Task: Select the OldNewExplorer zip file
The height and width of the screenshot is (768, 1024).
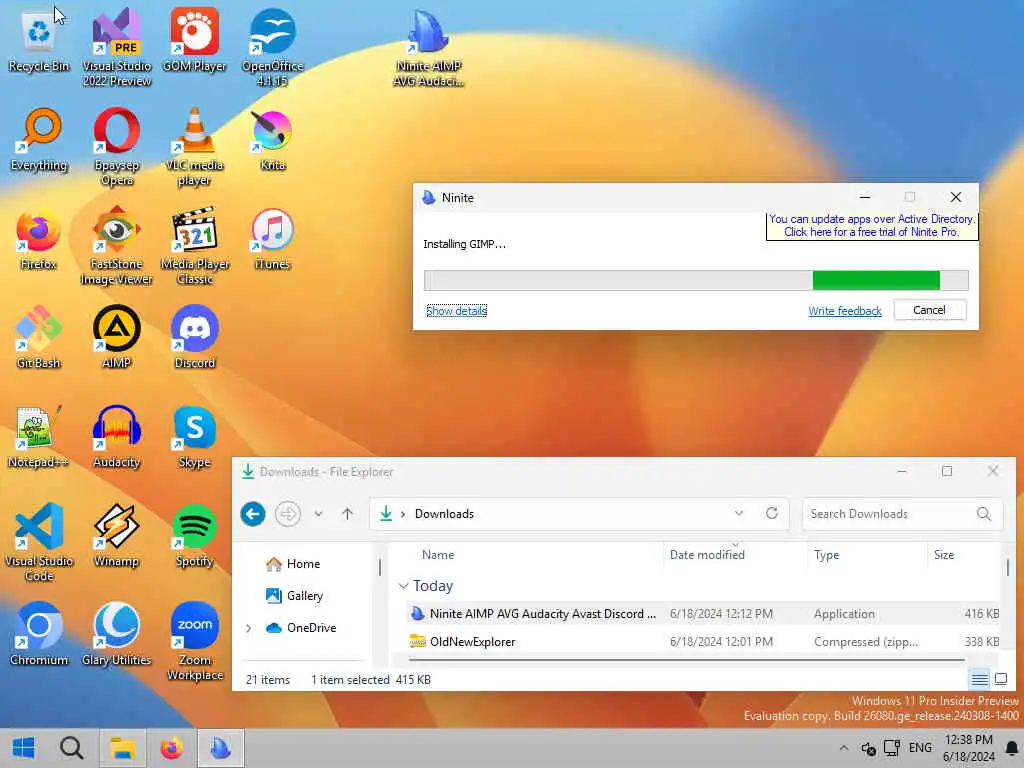Action: tap(703, 642)
